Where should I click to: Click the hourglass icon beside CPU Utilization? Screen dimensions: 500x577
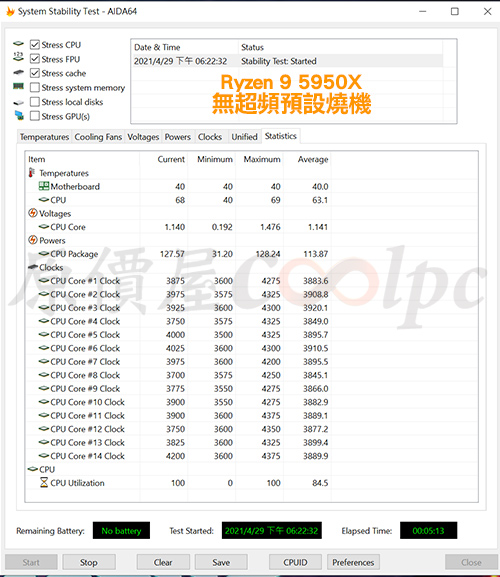point(44,482)
